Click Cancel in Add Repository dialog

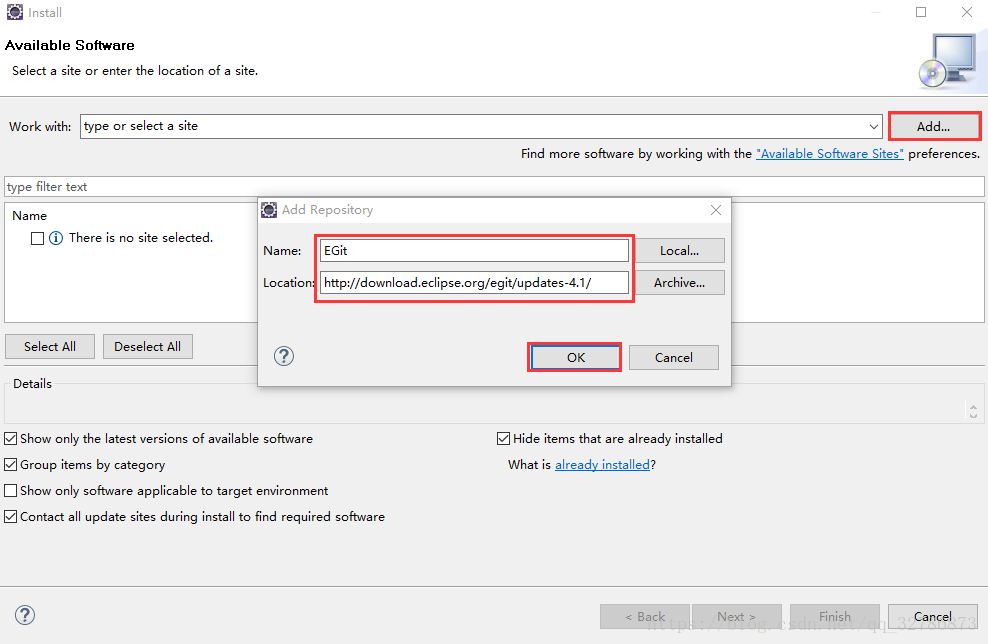[674, 357]
